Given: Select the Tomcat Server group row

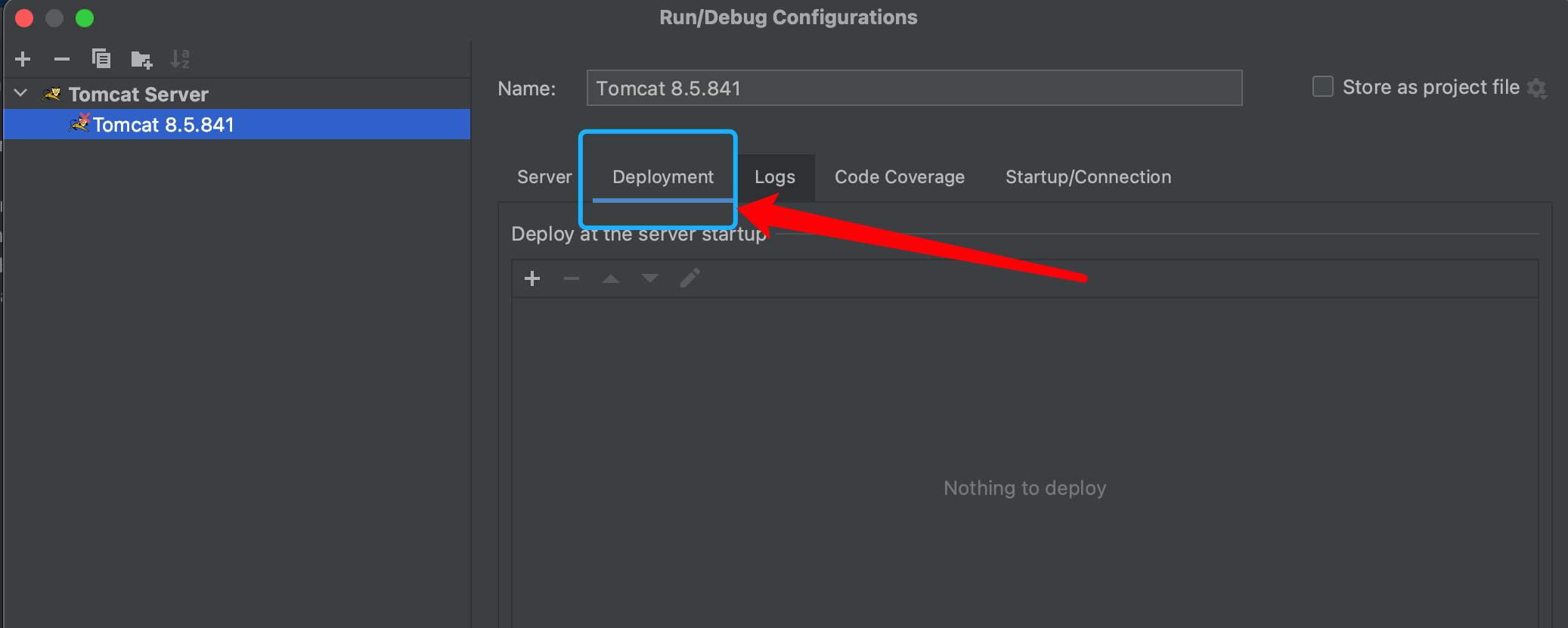Looking at the screenshot, I should point(237,94).
